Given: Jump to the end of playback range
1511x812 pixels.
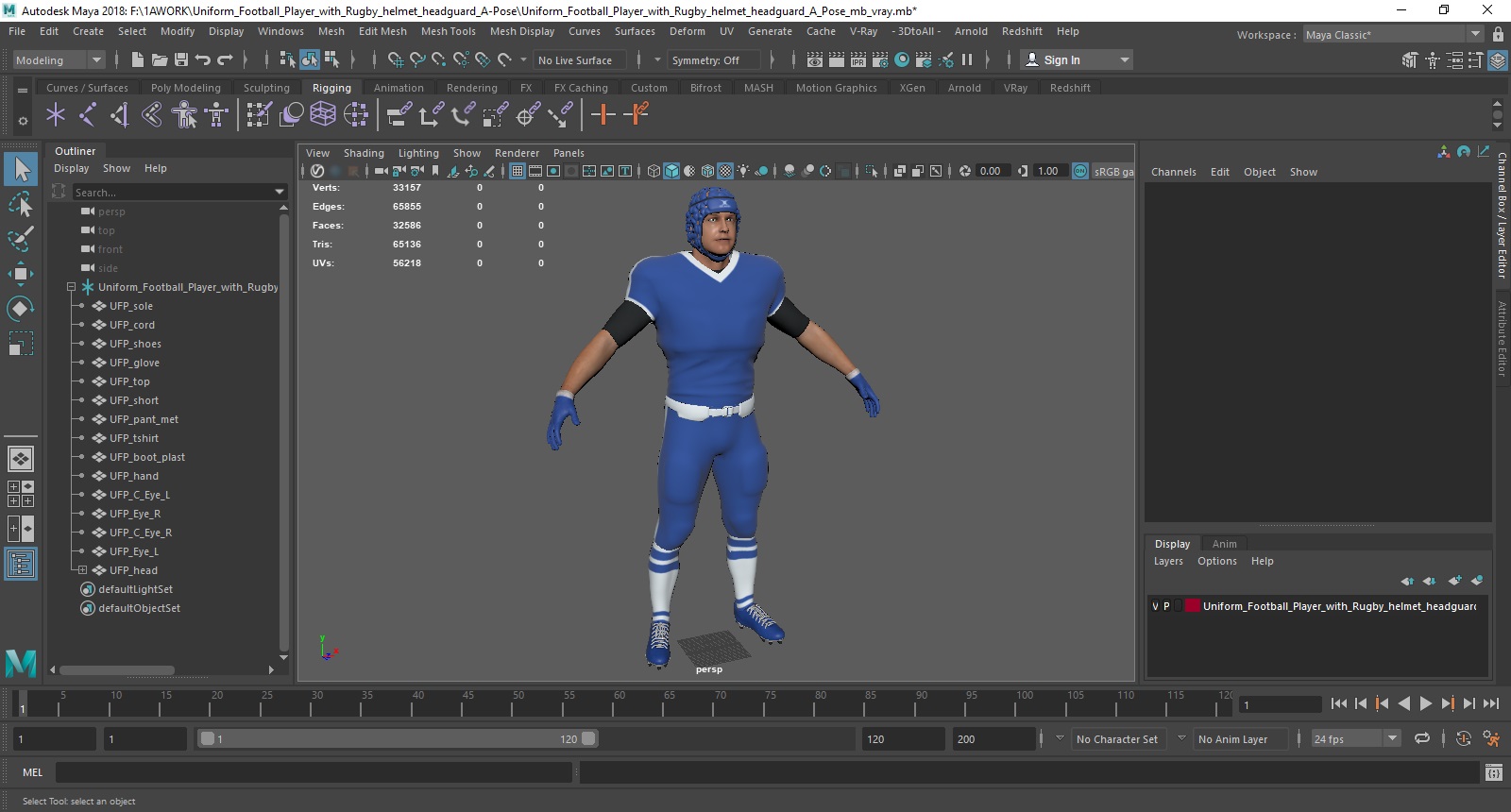Looking at the screenshot, I should tap(1491, 703).
